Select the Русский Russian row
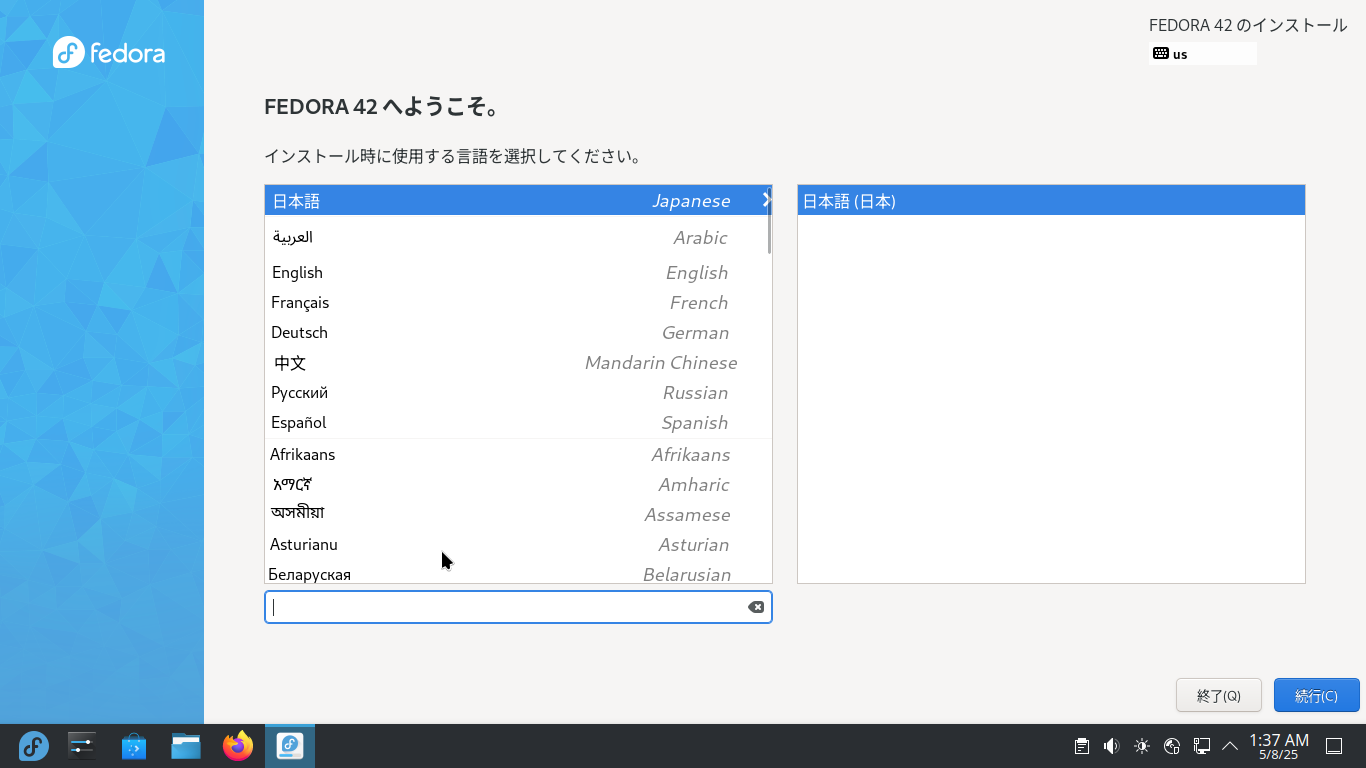Screen dimensions: 1366x768 tap(518, 392)
